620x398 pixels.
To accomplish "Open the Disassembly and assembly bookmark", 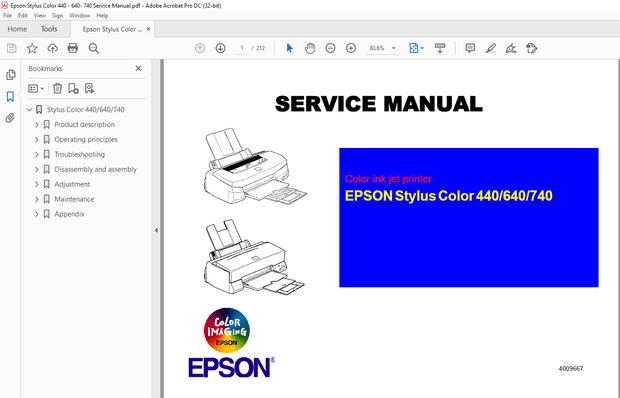I will point(95,170).
